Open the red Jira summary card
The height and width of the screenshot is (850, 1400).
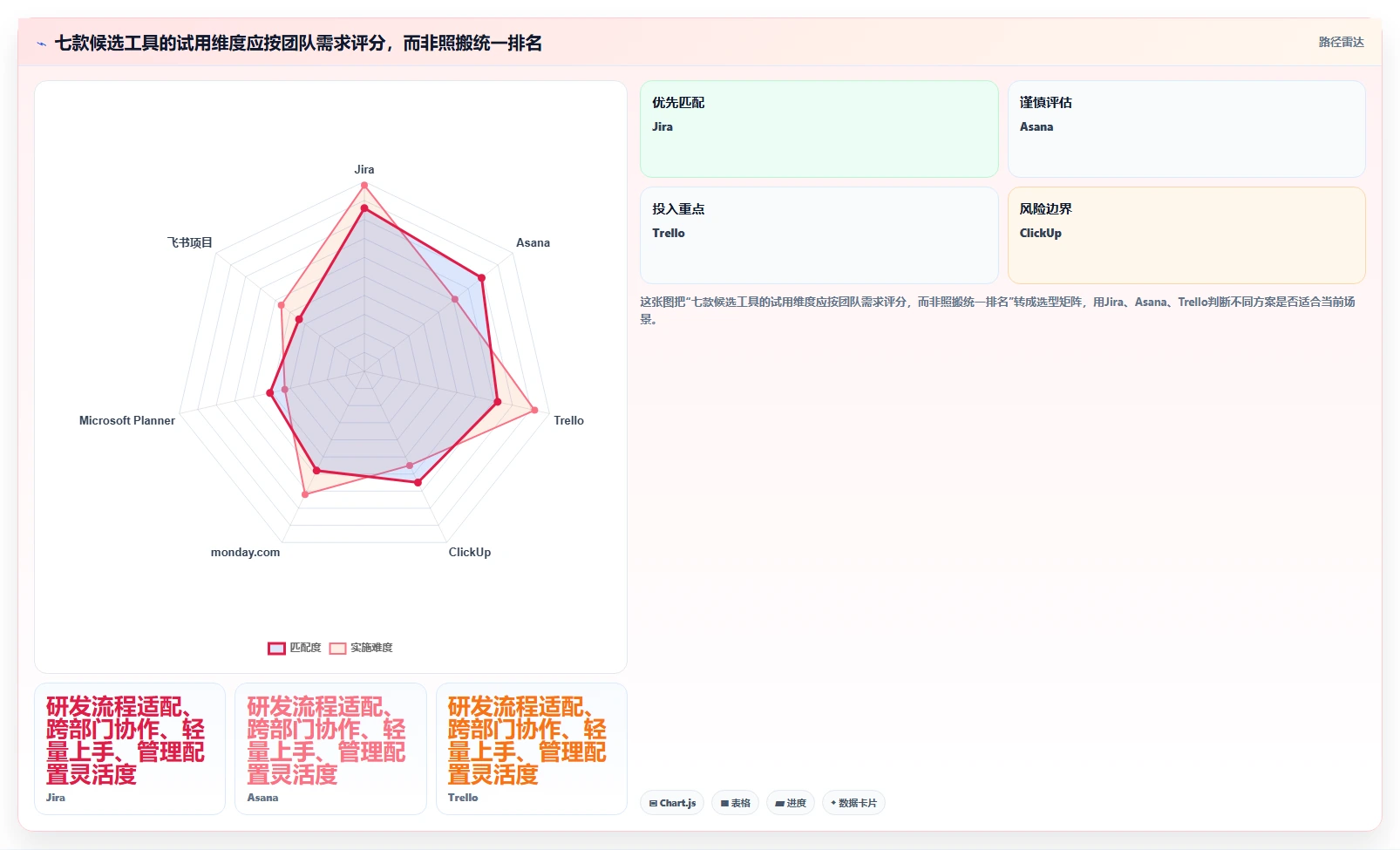tap(130, 749)
